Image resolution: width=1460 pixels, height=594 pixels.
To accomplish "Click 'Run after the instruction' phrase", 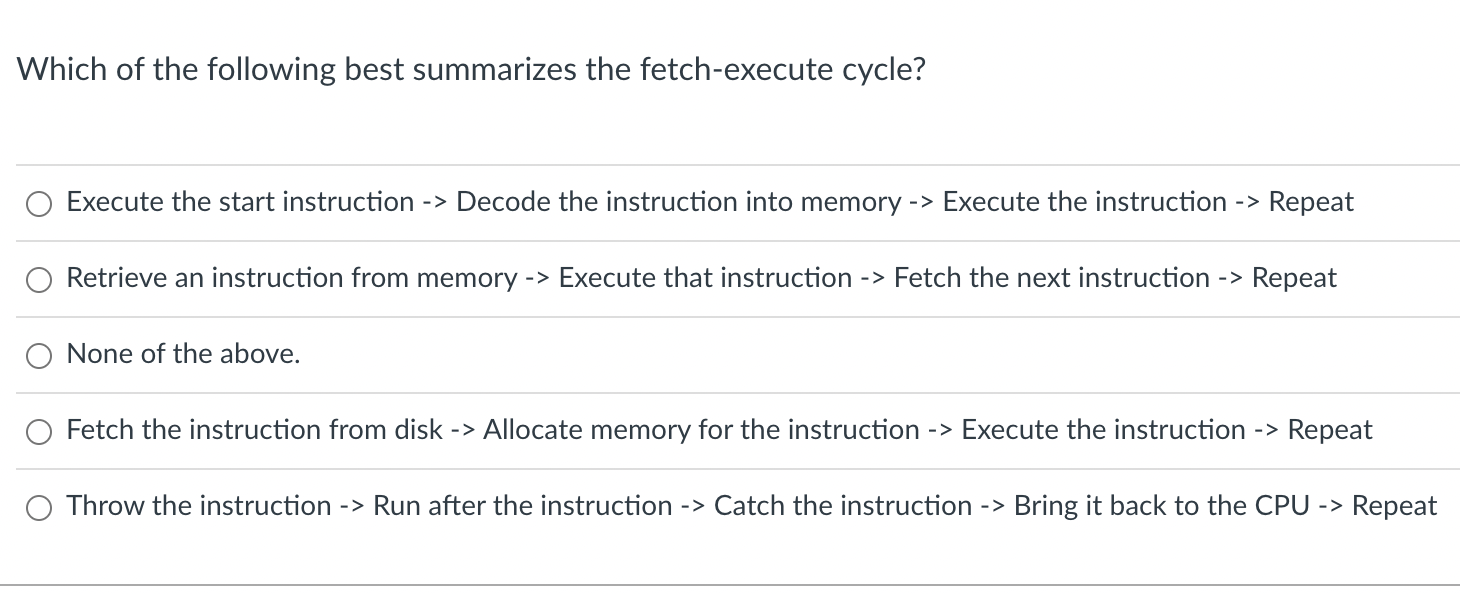I will (x=523, y=506).
